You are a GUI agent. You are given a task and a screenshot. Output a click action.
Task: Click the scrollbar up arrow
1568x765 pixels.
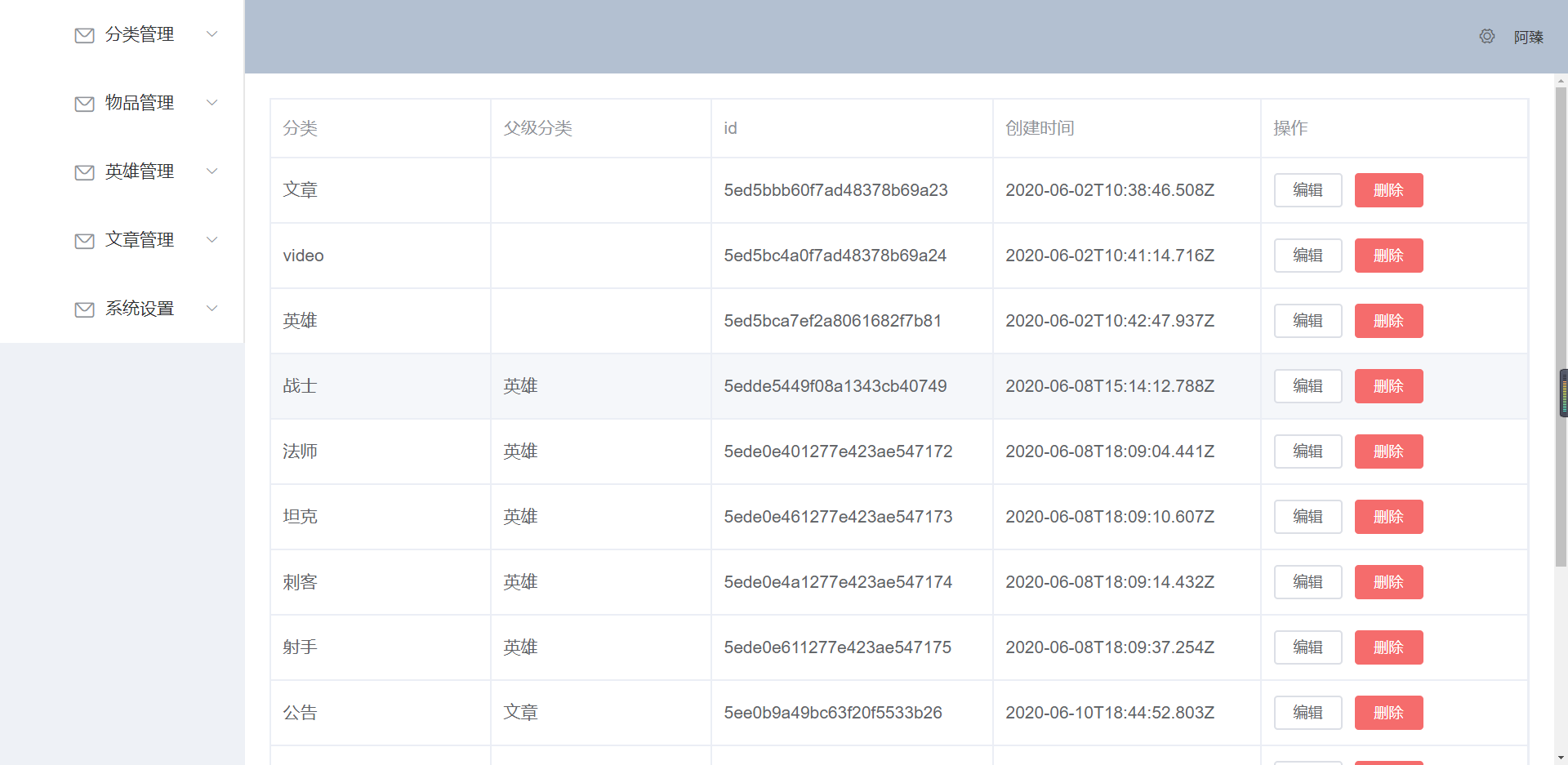1561,81
